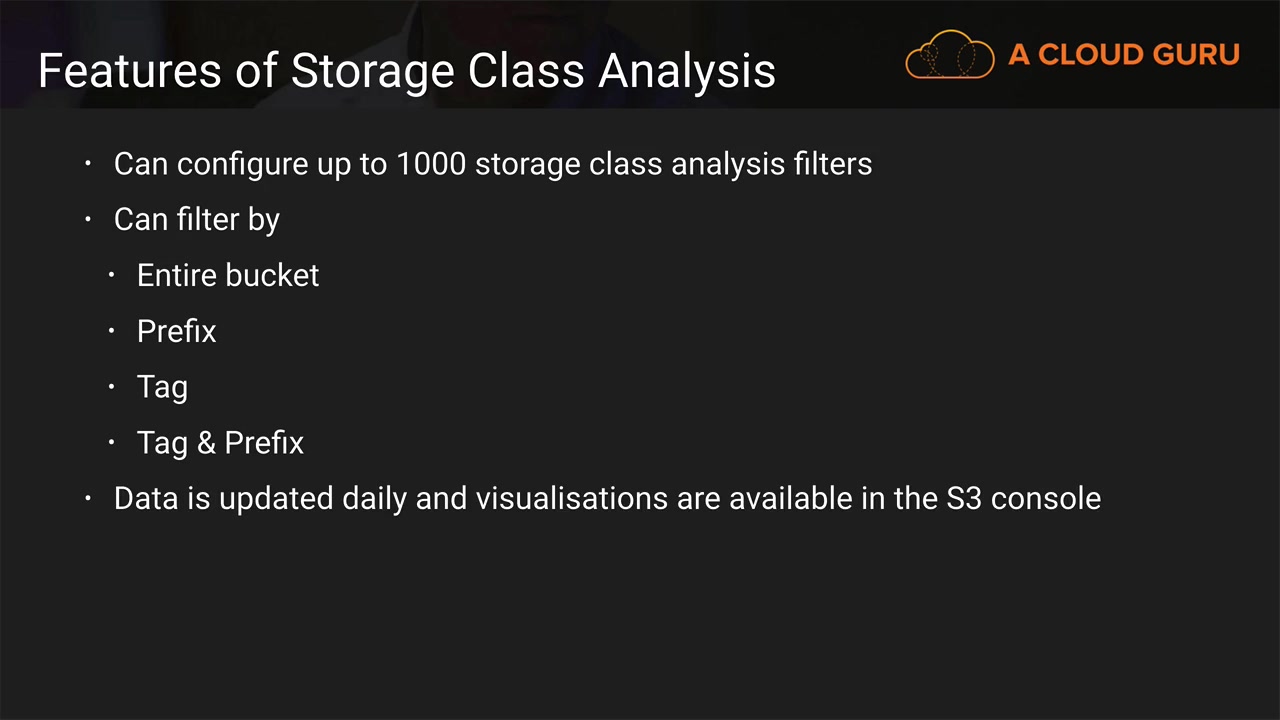Click the words "S3 console"
1280x720 pixels.
tap(1023, 498)
